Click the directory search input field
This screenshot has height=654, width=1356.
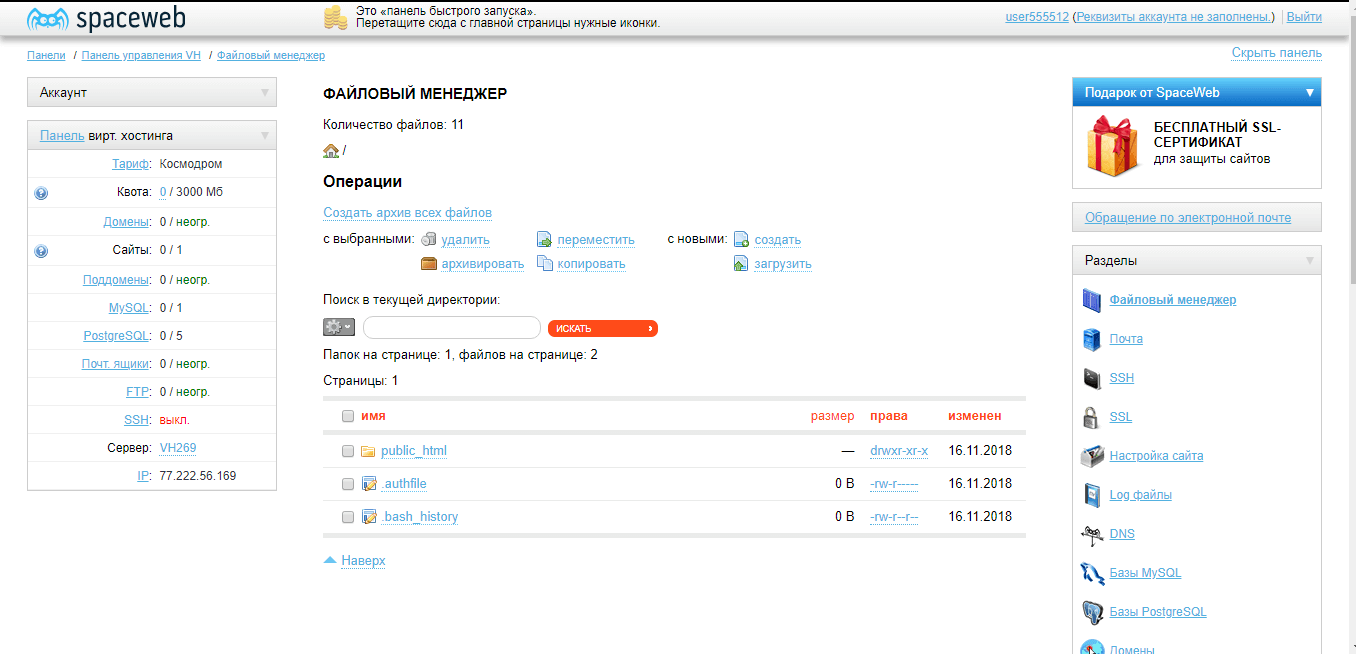[452, 328]
